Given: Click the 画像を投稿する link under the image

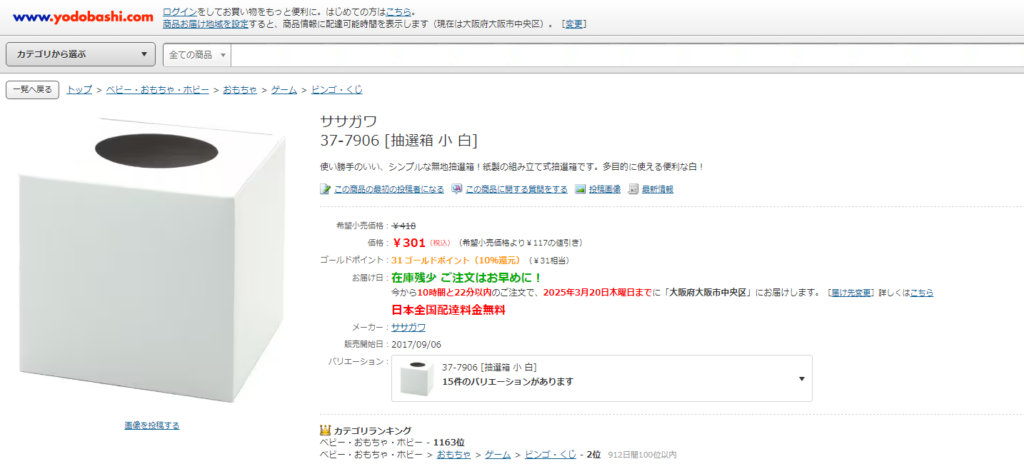Looking at the screenshot, I should coord(152,425).
